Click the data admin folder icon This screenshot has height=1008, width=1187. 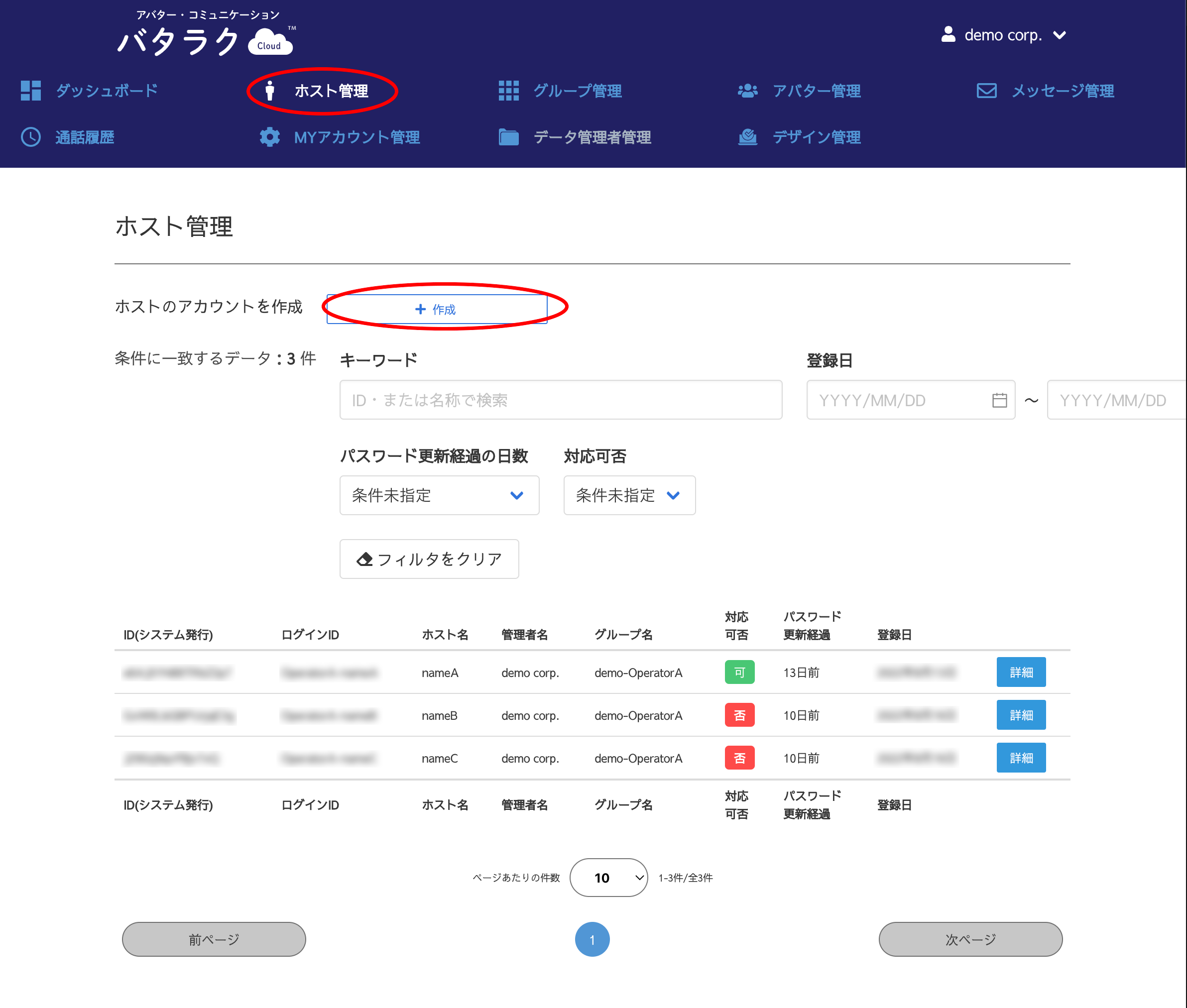tap(508, 137)
